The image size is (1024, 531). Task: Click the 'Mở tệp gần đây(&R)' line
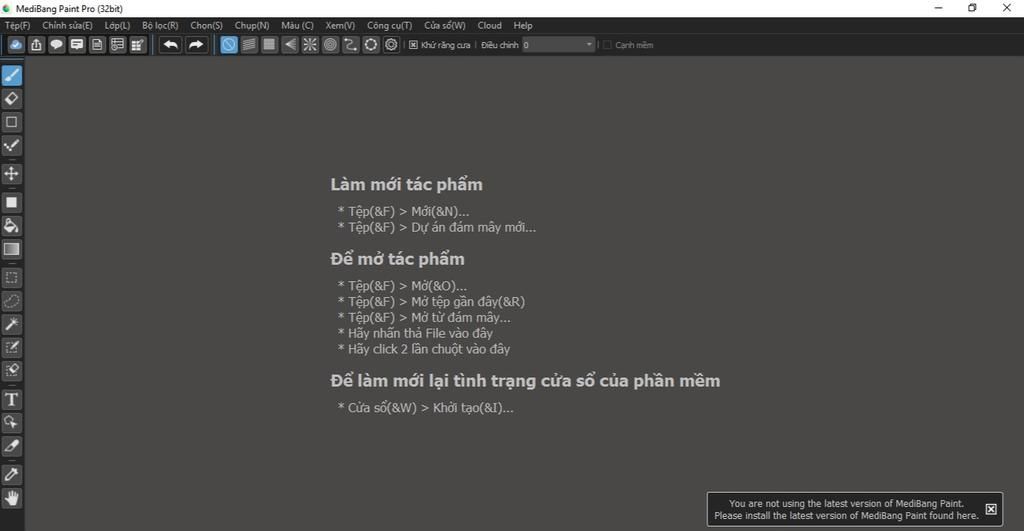point(468,302)
